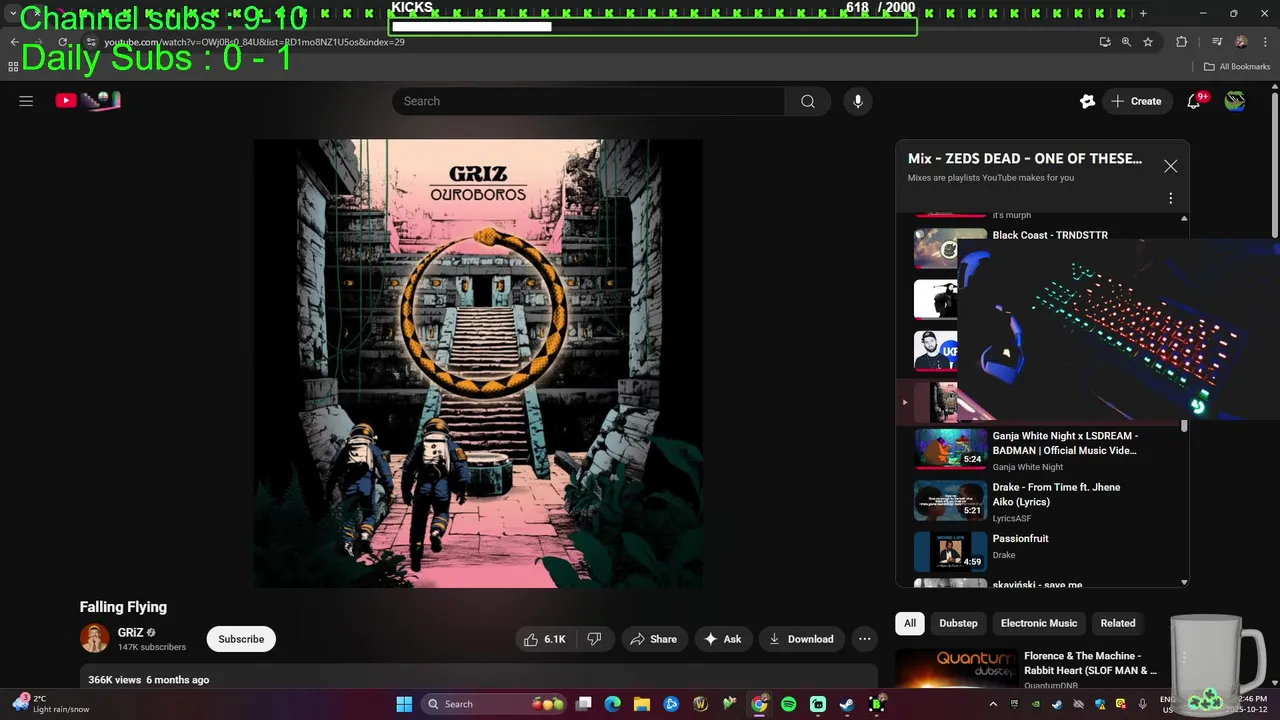Open mix panel three-dot options

[x=1170, y=198]
